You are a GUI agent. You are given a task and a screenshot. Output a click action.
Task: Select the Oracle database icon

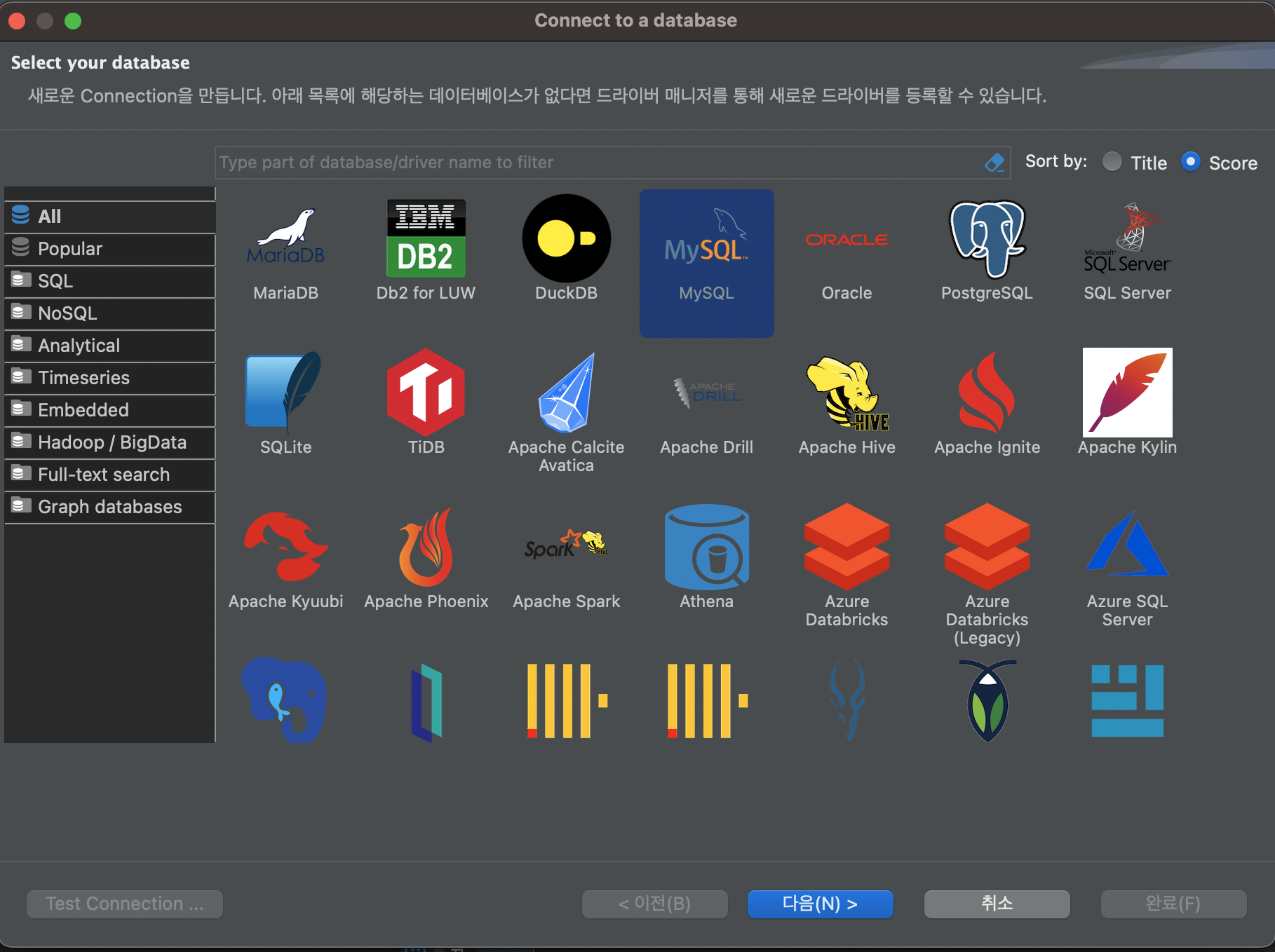point(846,240)
